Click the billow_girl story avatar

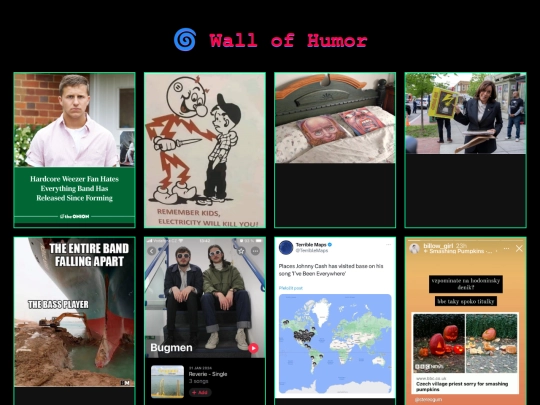(414, 248)
